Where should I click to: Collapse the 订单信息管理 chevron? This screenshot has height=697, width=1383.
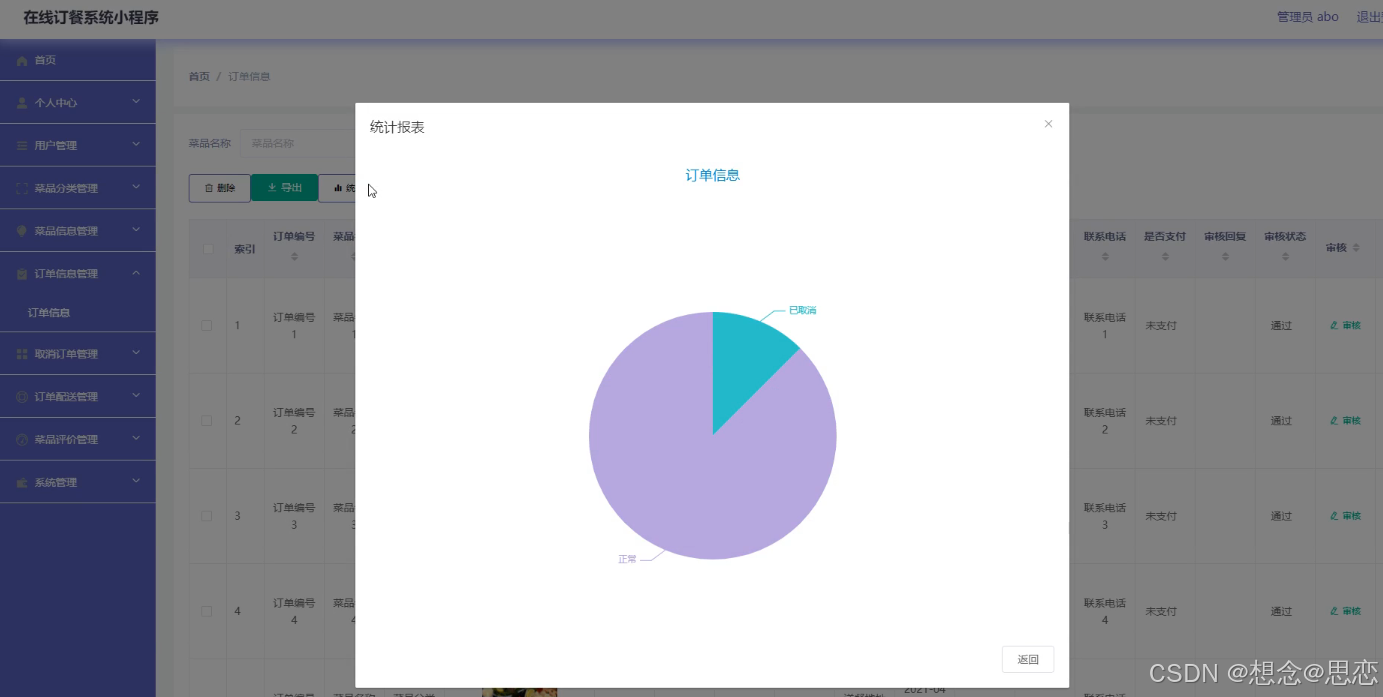[136, 273]
